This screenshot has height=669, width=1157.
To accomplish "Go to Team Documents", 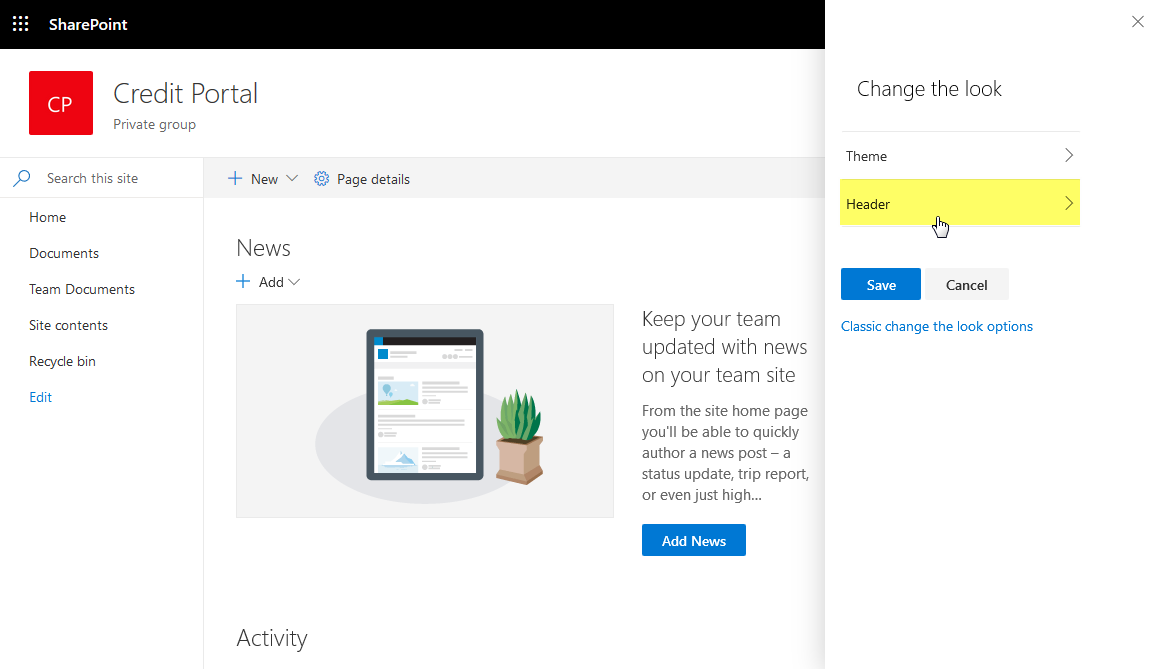I will click(x=82, y=289).
